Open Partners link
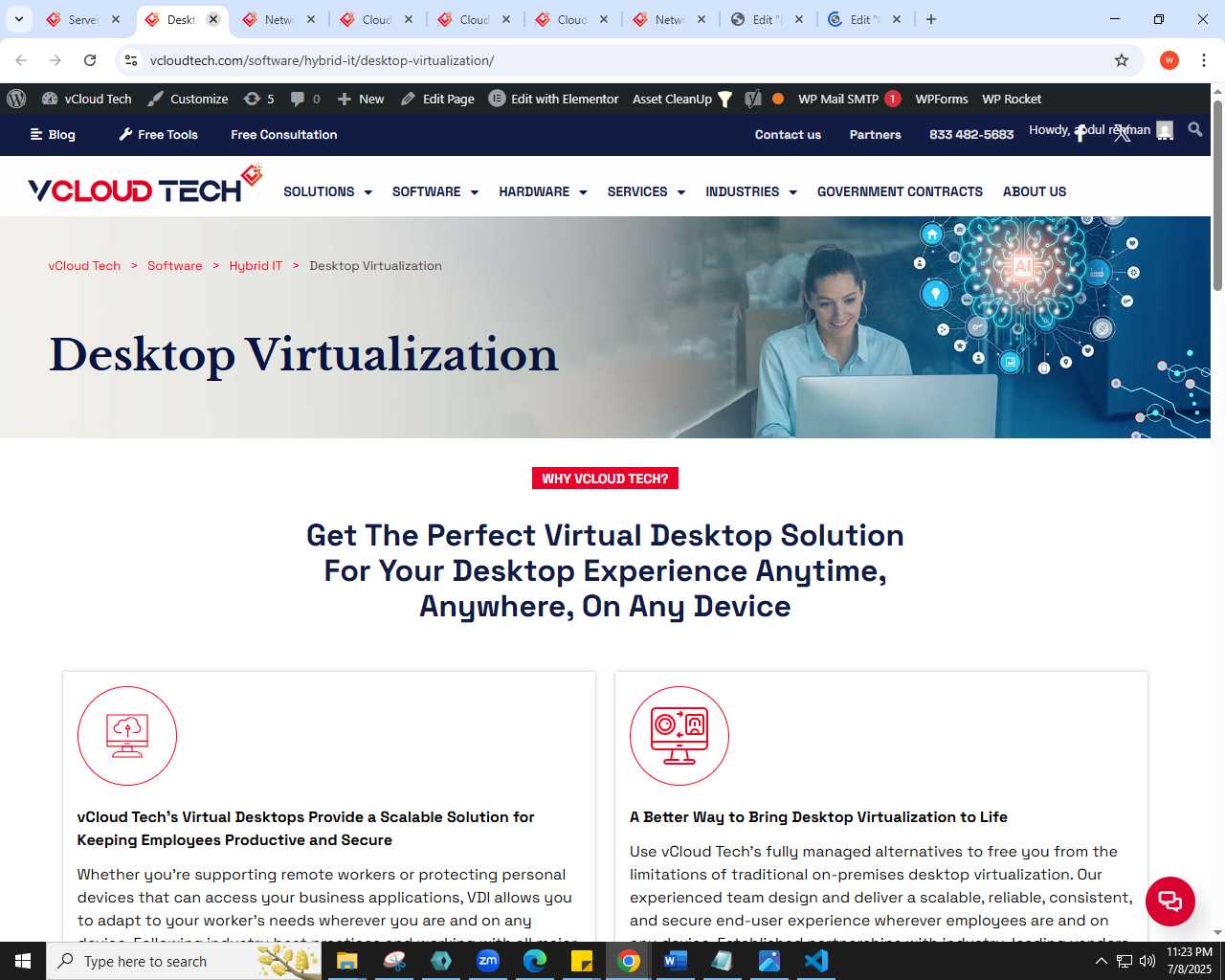 [875, 135]
